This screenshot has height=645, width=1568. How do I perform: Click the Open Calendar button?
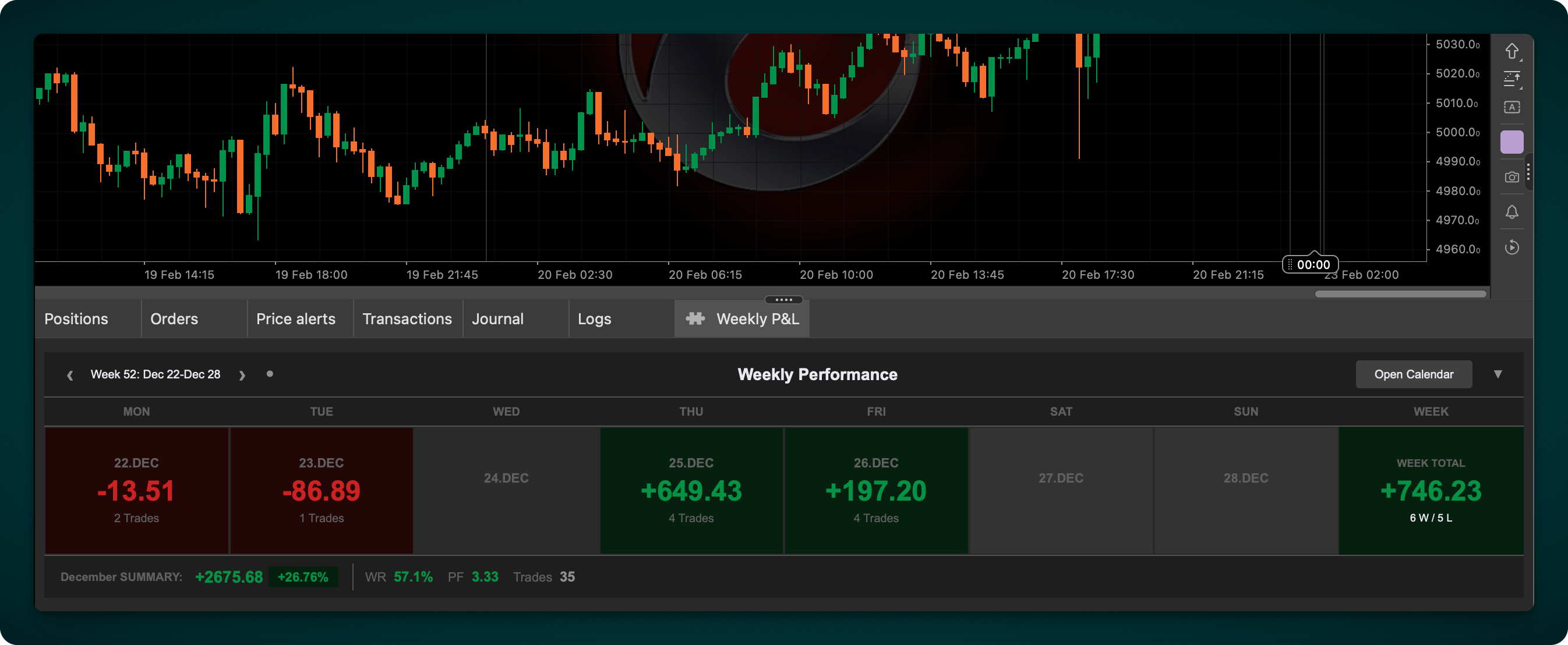coord(1414,374)
